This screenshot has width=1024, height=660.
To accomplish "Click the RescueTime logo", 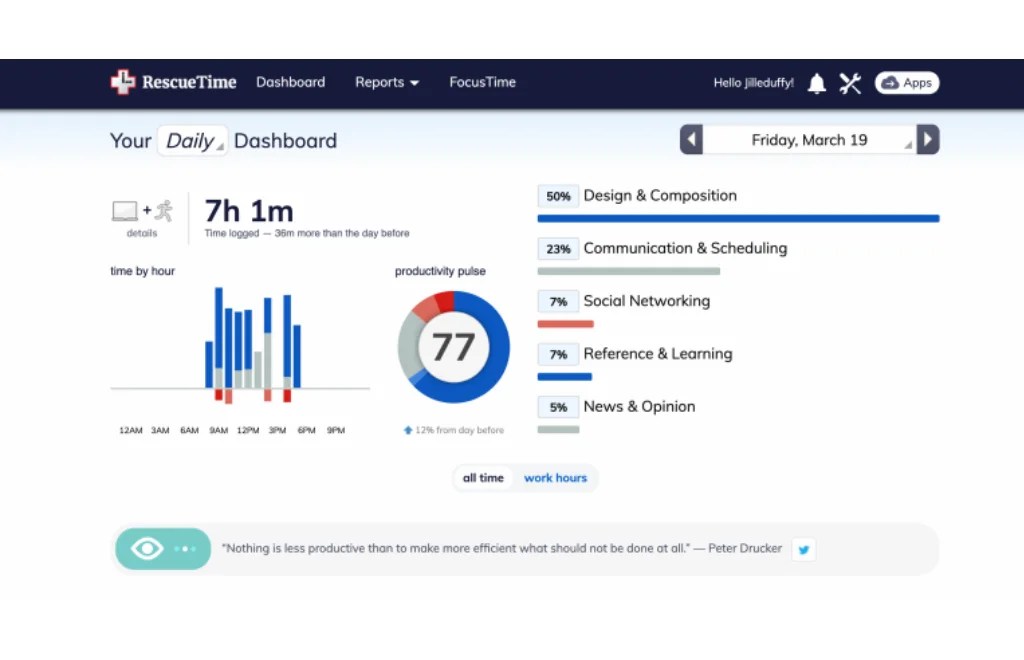I will 172,82.
